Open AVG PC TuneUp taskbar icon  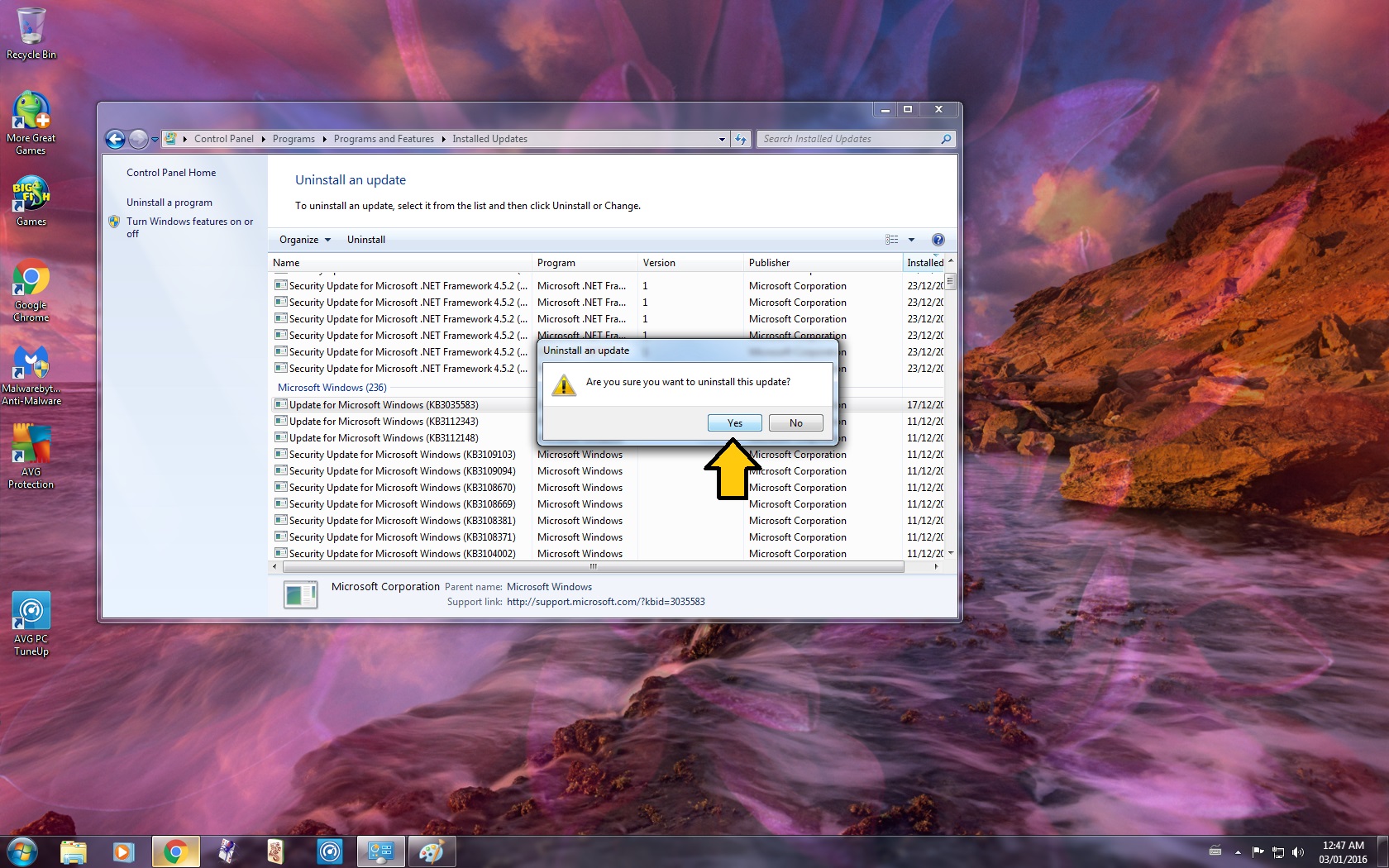(330, 851)
